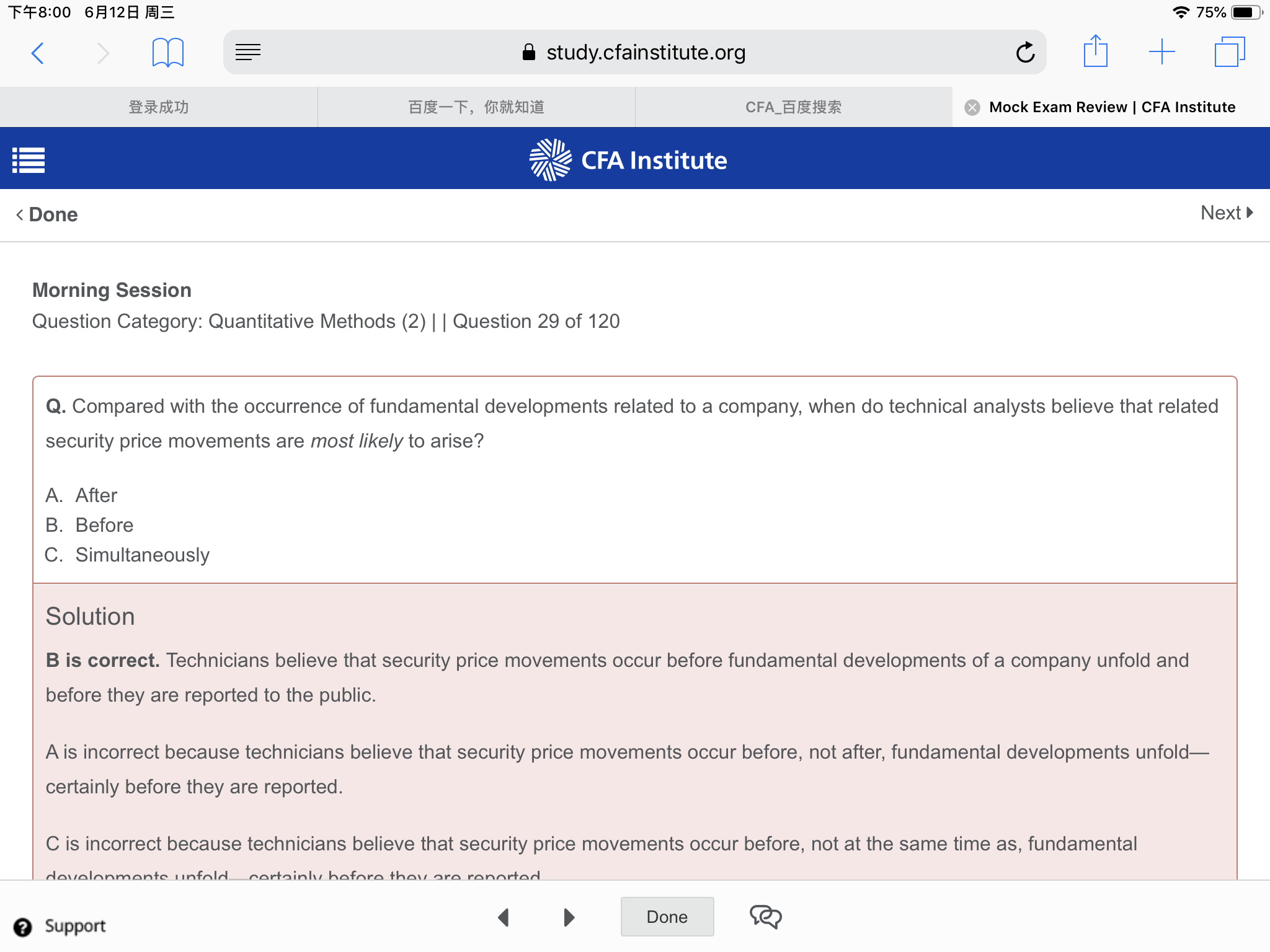The height and width of the screenshot is (952, 1270).
Task: Tap the battery status indicator
Action: [1248, 12]
